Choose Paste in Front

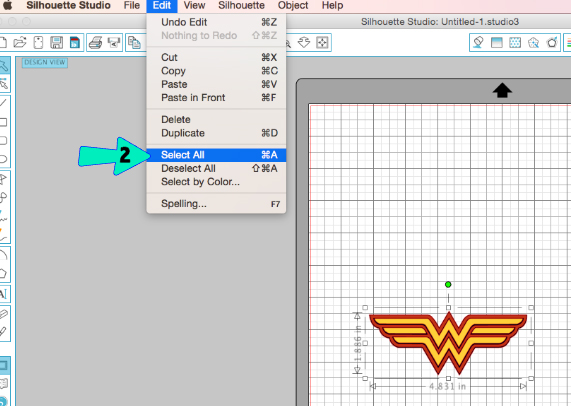point(216,98)
